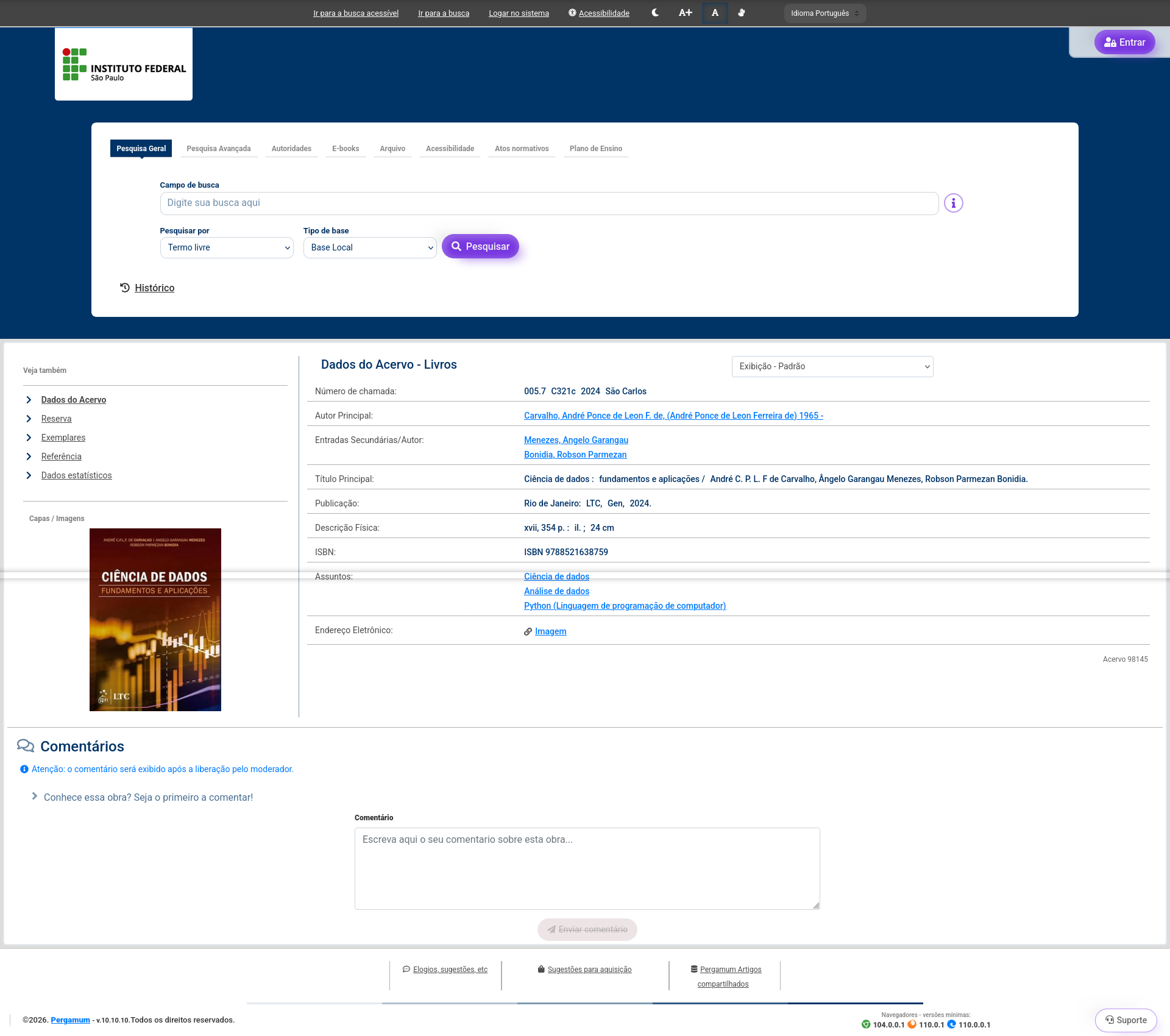Viewport: 1170px width, 1036px height.
Task: Click the Suporte headset button
Action: tap(1126, 1020)
